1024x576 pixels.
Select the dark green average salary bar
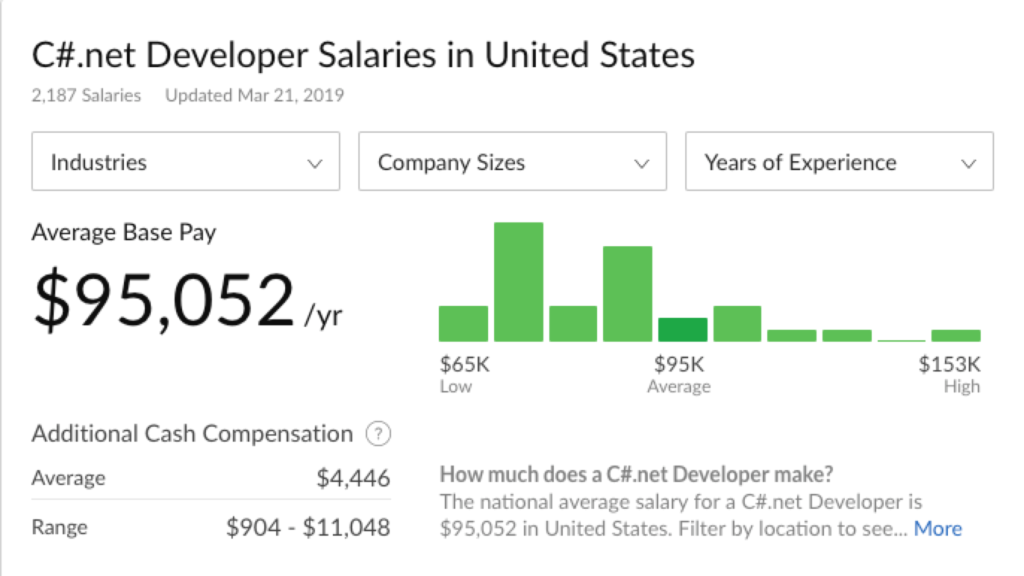click(x=682, y=330)
